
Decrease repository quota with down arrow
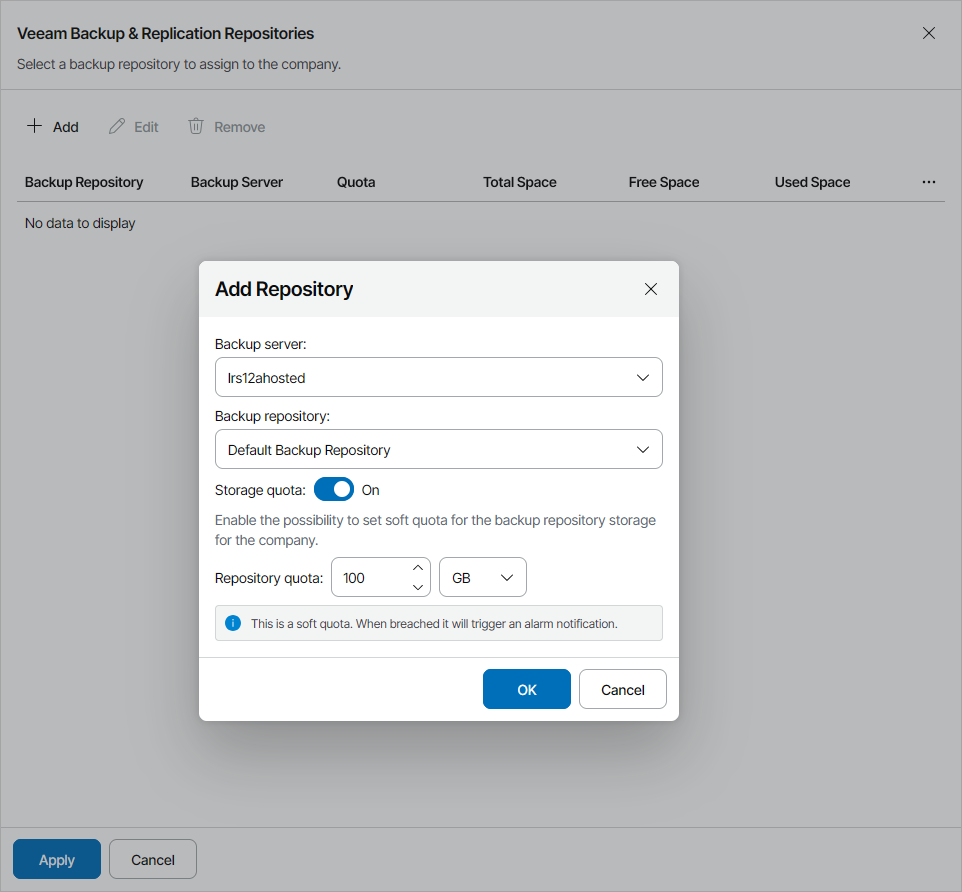coord(418,587)
